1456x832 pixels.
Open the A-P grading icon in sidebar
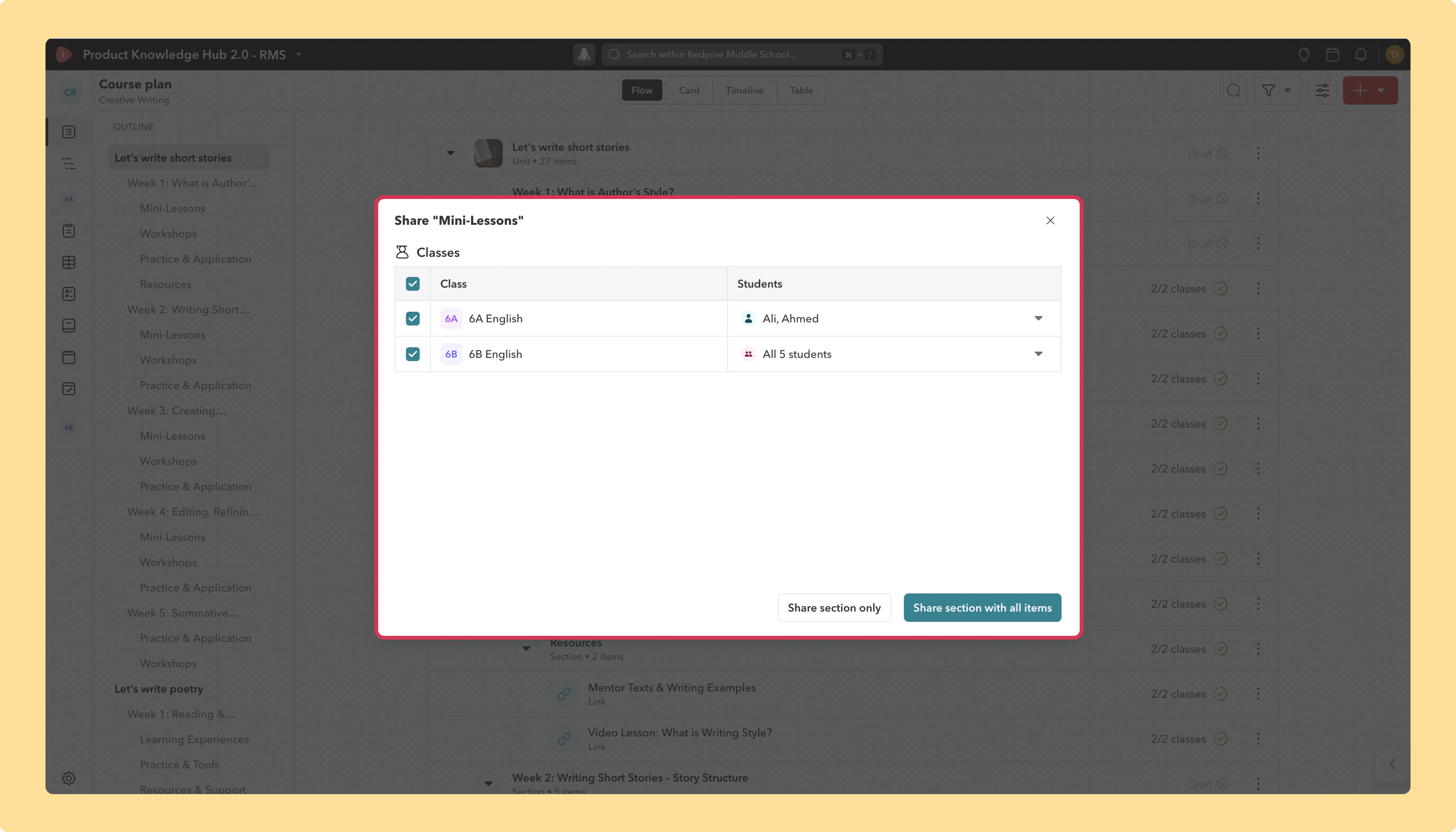pos(68,294)
